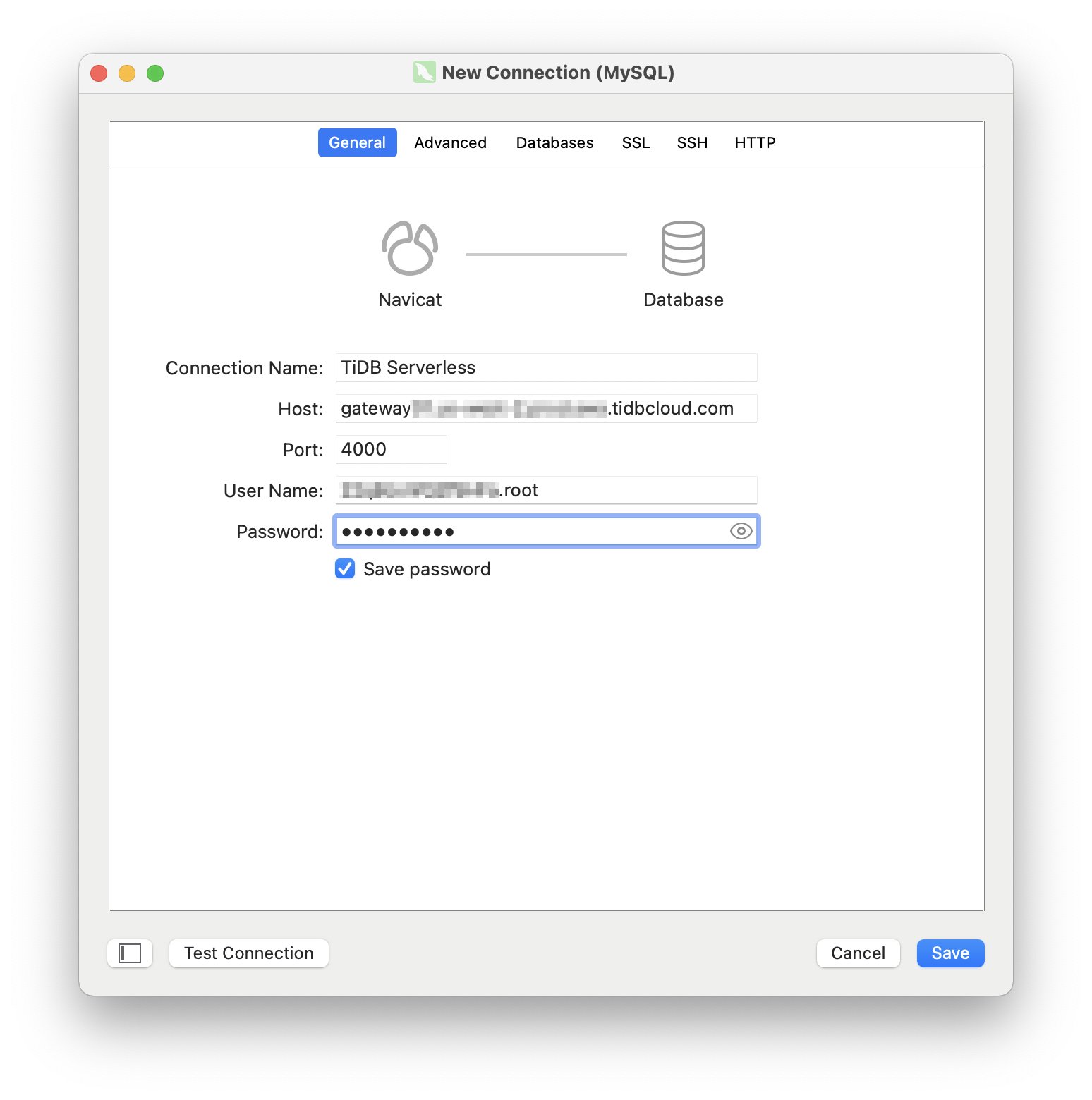Click inside the Host address field

[545, 408]
